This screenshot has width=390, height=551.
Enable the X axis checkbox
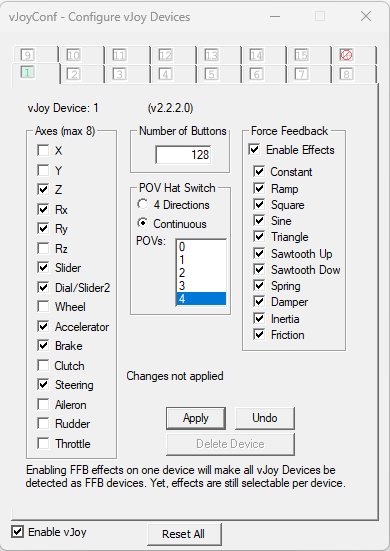pyautogui.click(x=43, y=150)
